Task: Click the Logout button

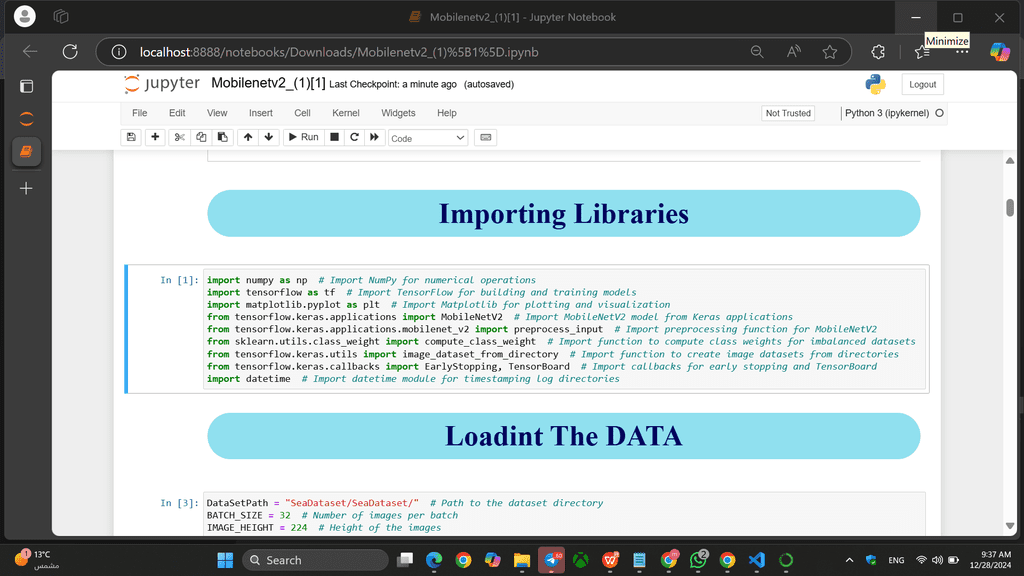Action: [x=922, y=85]
